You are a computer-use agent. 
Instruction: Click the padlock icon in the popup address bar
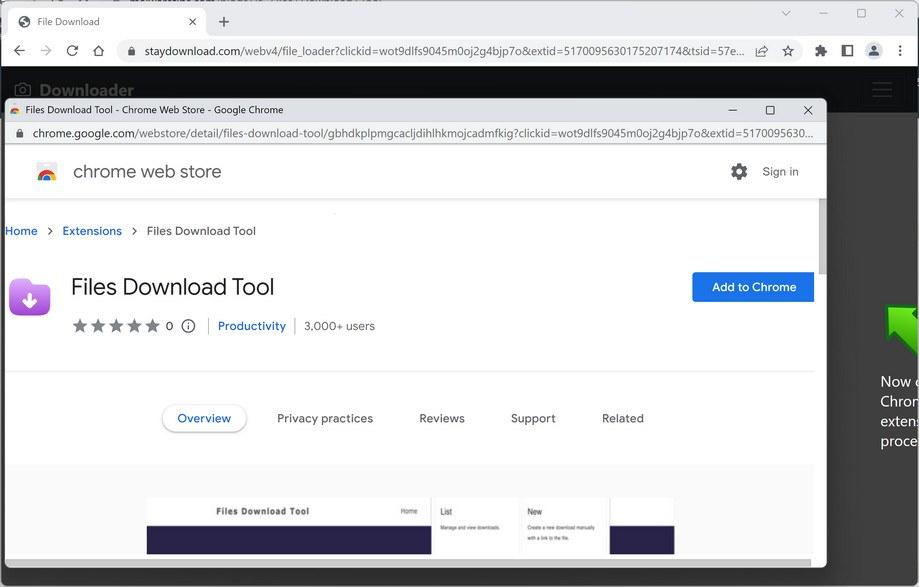pos(19,131)
